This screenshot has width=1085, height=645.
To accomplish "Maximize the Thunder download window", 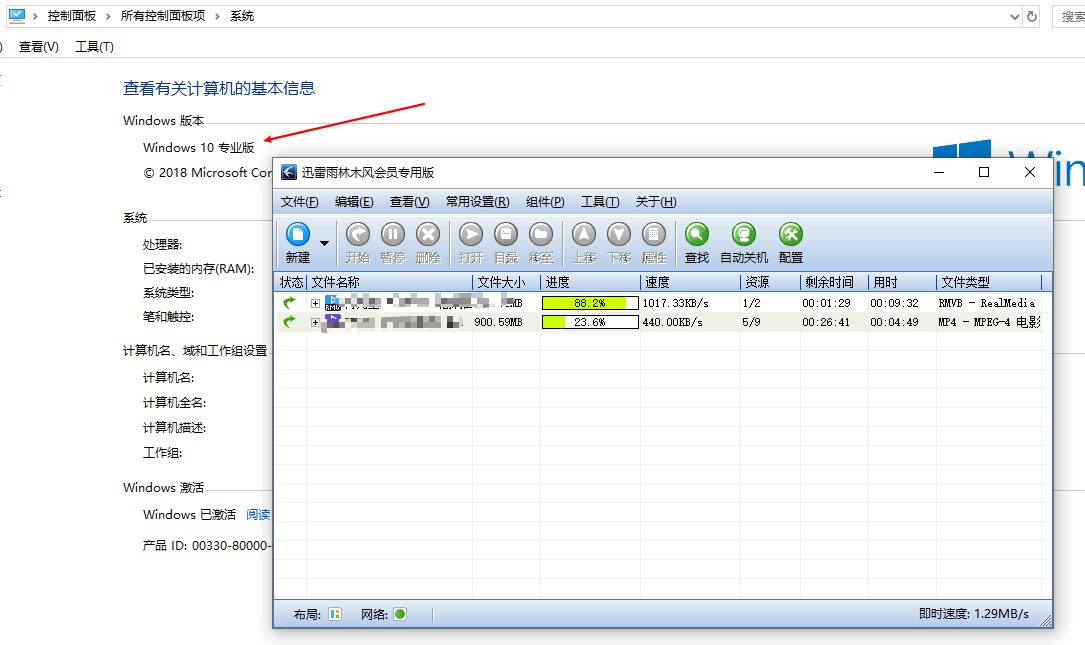I will click(983, 172).
